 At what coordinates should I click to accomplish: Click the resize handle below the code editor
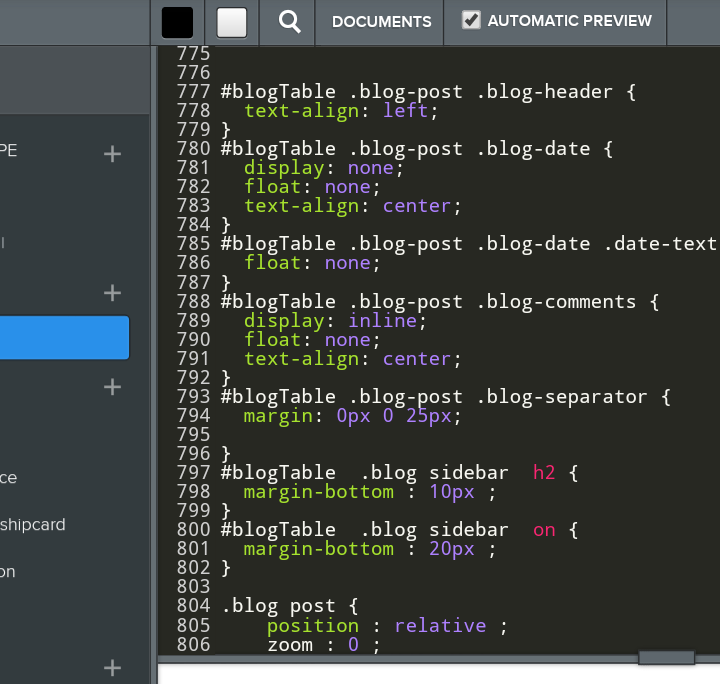pos(666,657)
